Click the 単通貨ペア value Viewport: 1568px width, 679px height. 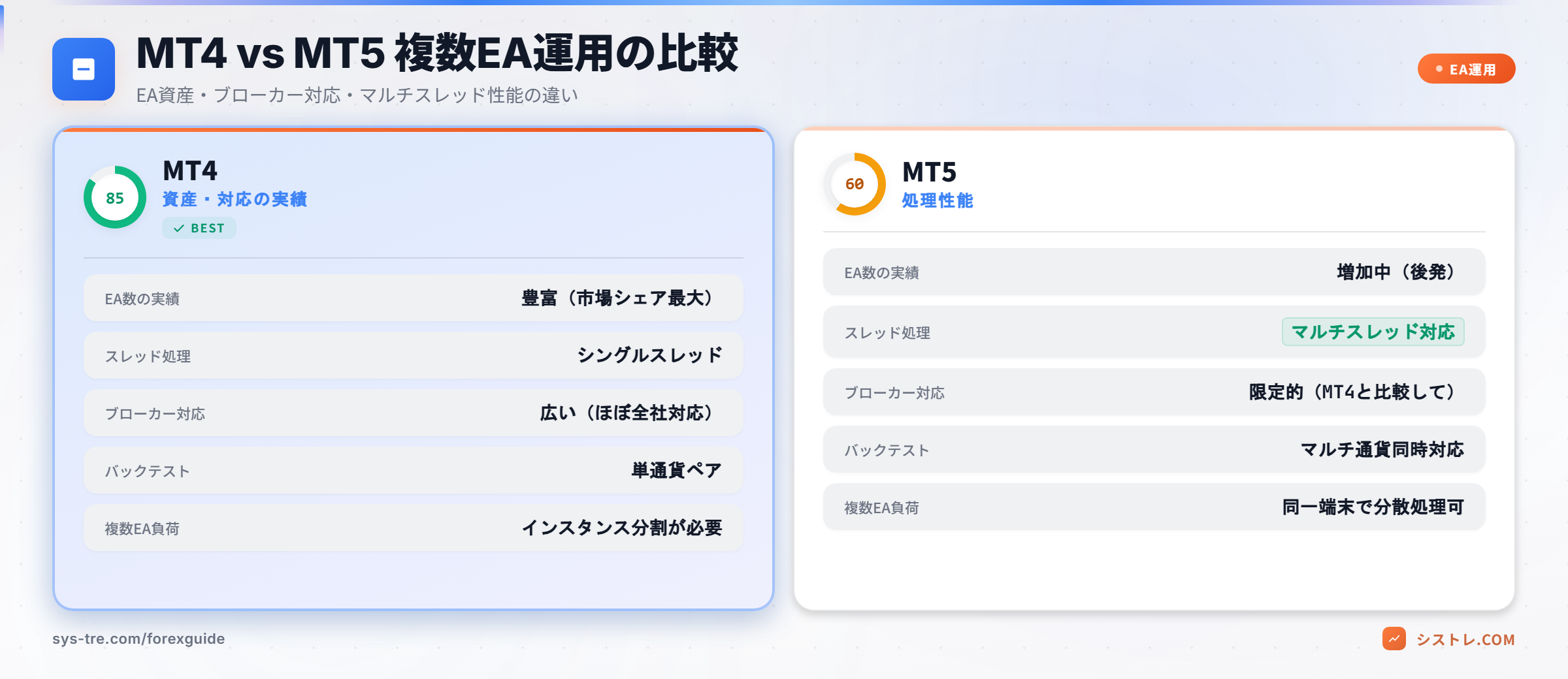[676, 470]
